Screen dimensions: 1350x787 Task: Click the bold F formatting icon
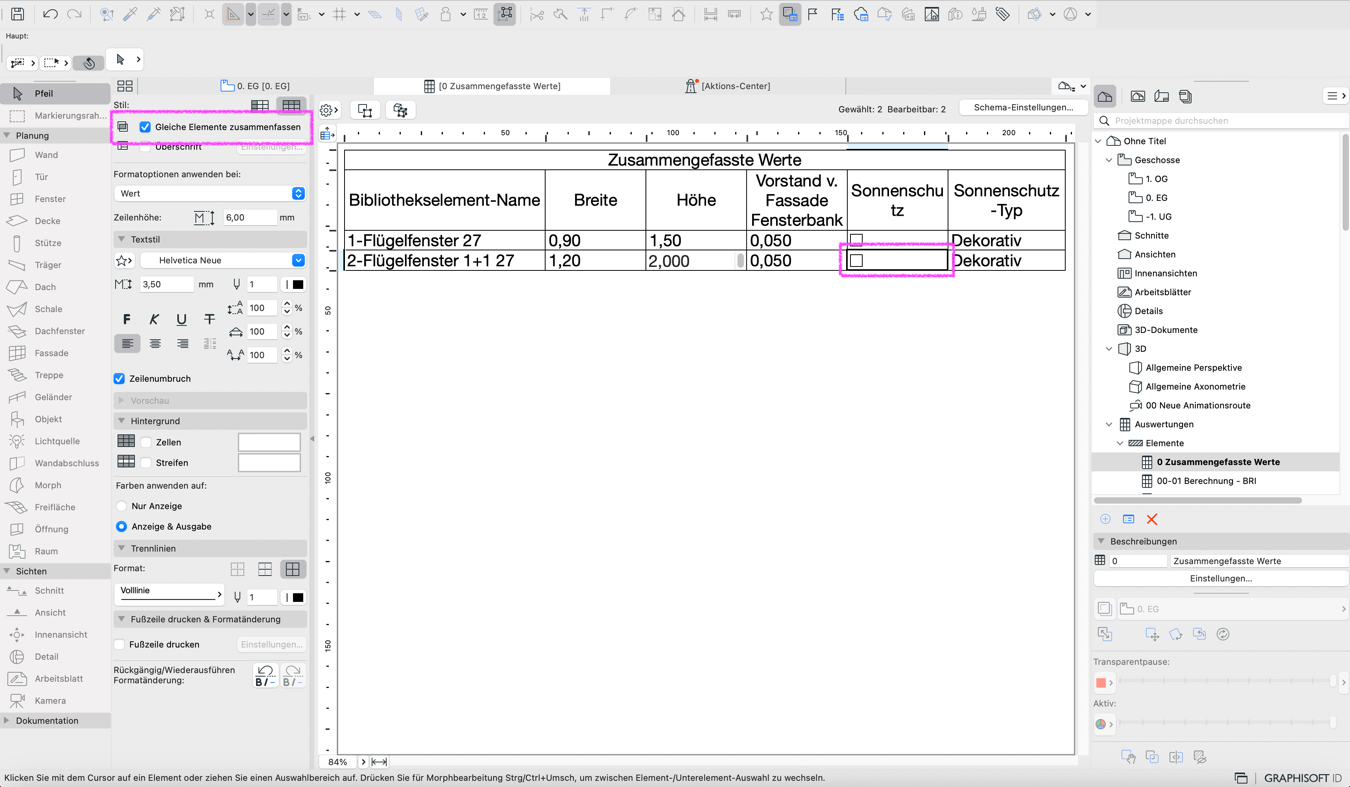[127, 319]
